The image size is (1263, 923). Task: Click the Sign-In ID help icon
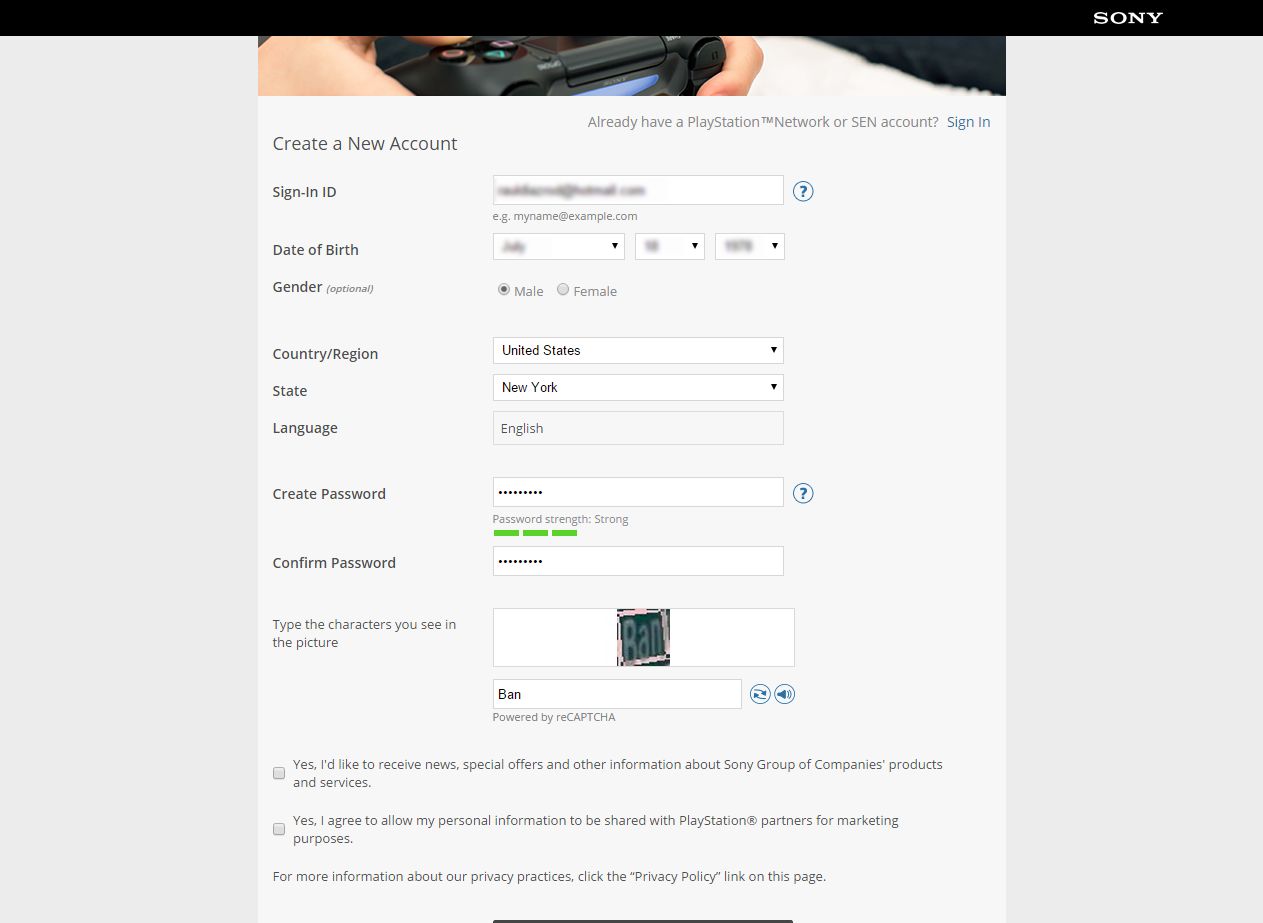coord(802,191)
